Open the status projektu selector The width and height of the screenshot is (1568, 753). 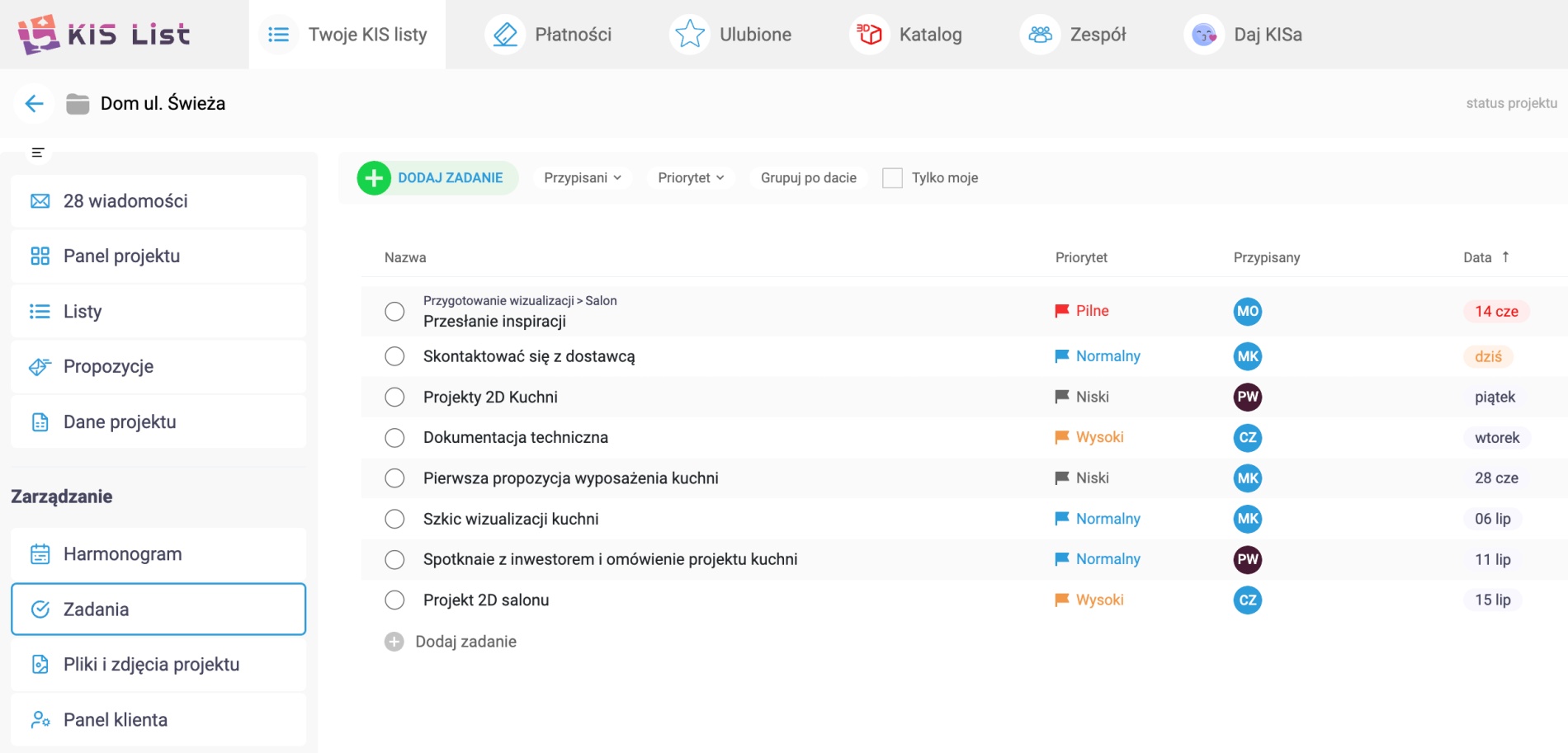[x=1510, y=103]
